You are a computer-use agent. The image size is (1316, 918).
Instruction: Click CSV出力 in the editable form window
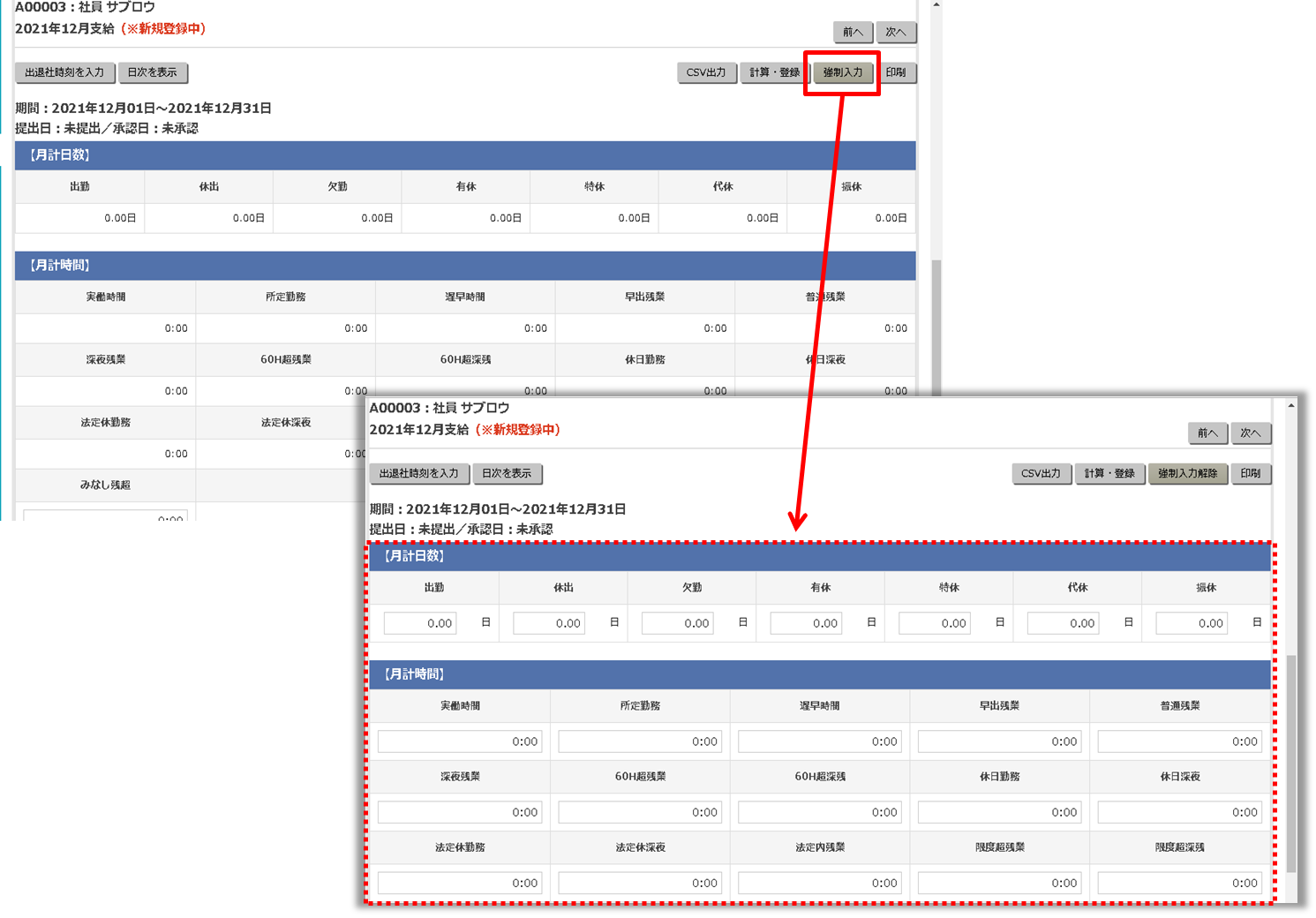(x=1041, y=473)
